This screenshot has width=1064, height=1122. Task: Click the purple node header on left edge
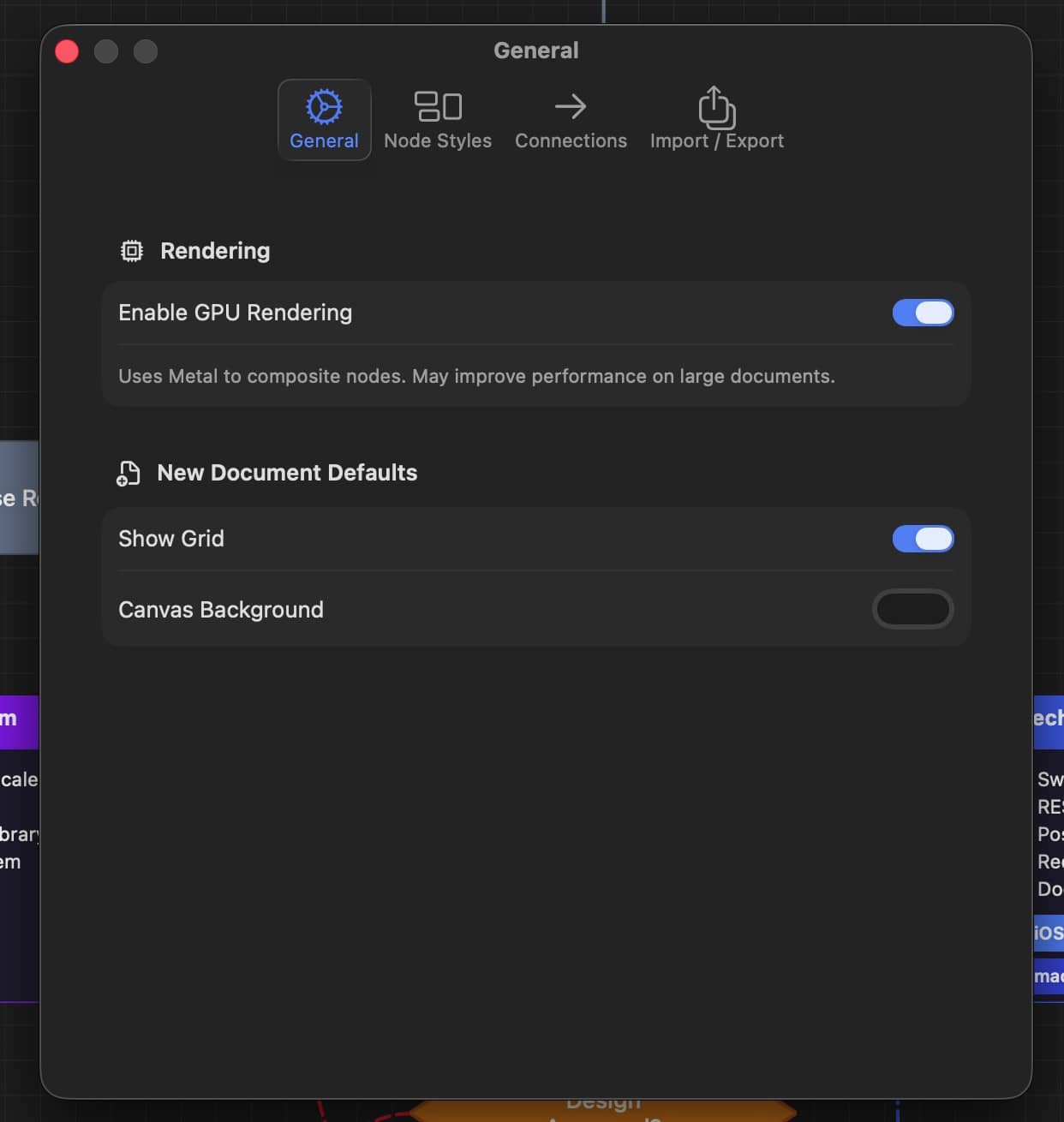click(19, 721)
